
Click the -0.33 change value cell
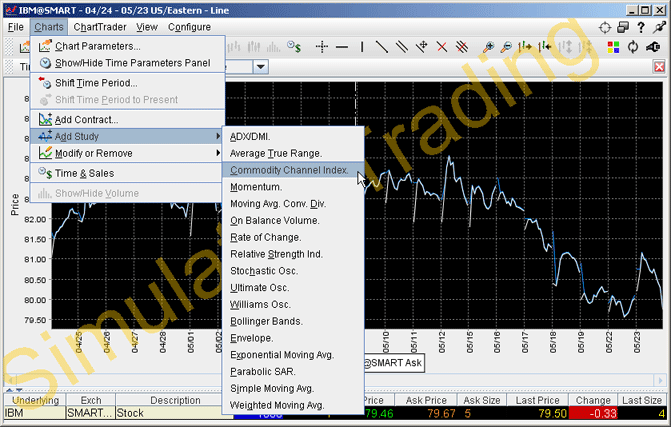(593, 413)
